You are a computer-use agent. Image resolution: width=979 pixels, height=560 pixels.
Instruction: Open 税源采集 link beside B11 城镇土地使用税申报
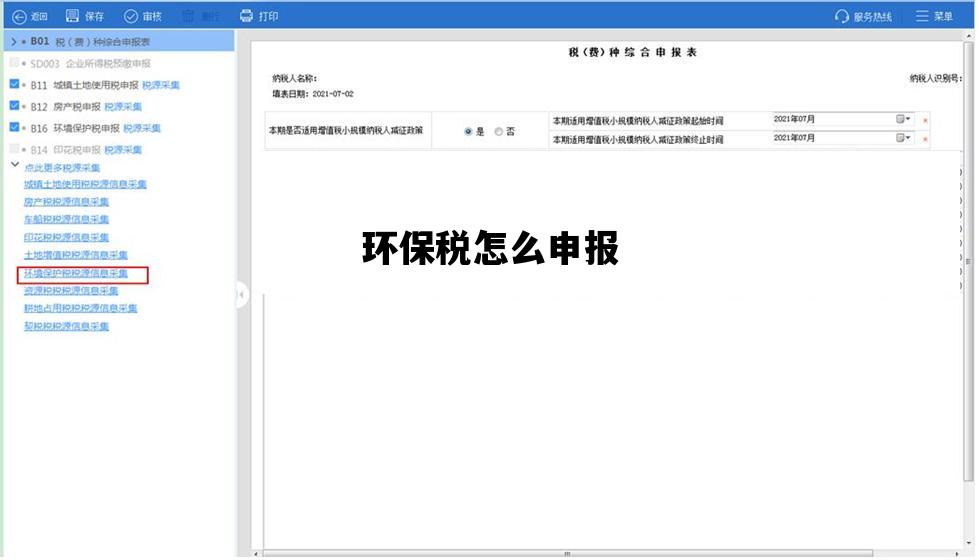coord(160,85)
